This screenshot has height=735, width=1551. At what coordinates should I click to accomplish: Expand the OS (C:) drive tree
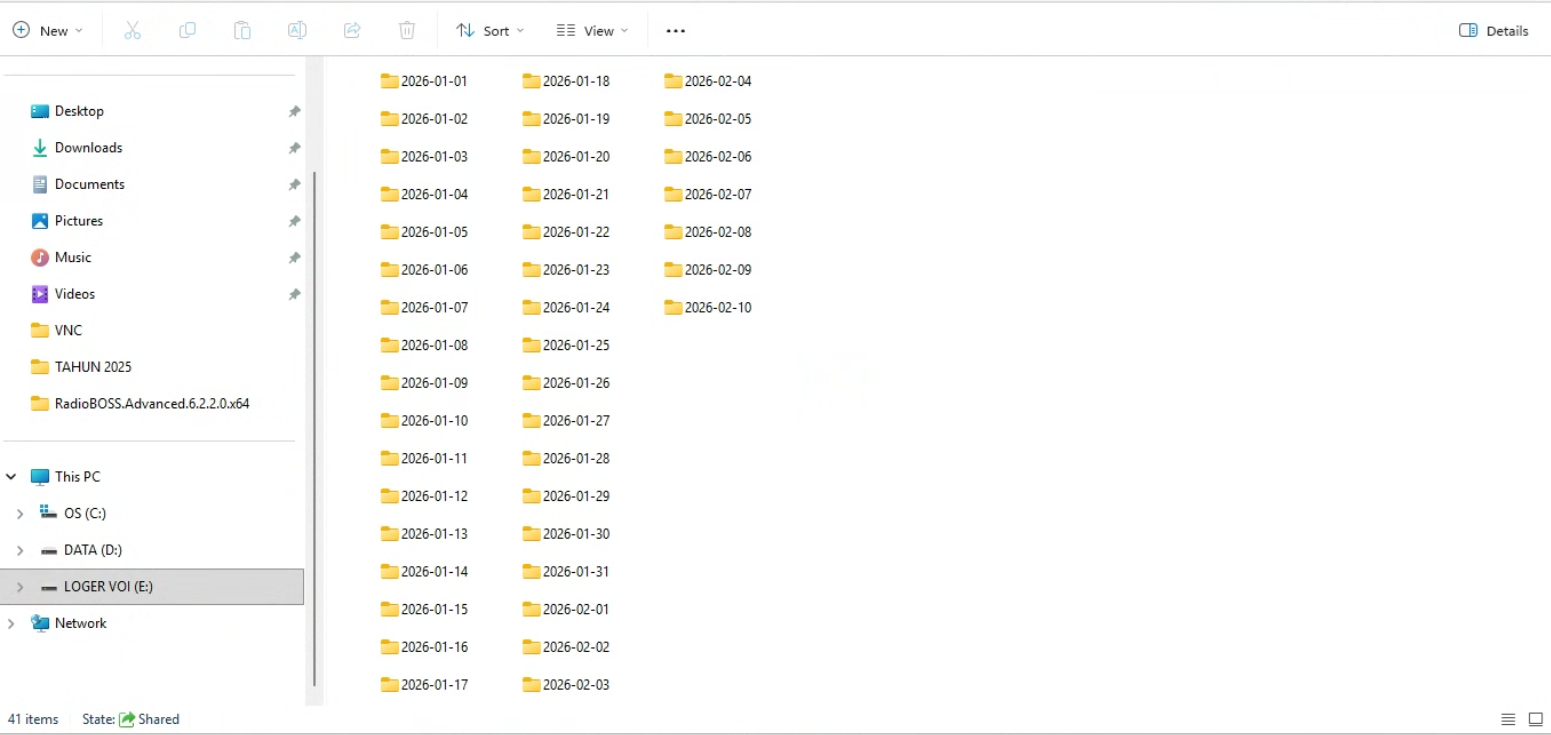tap(20, 514)
